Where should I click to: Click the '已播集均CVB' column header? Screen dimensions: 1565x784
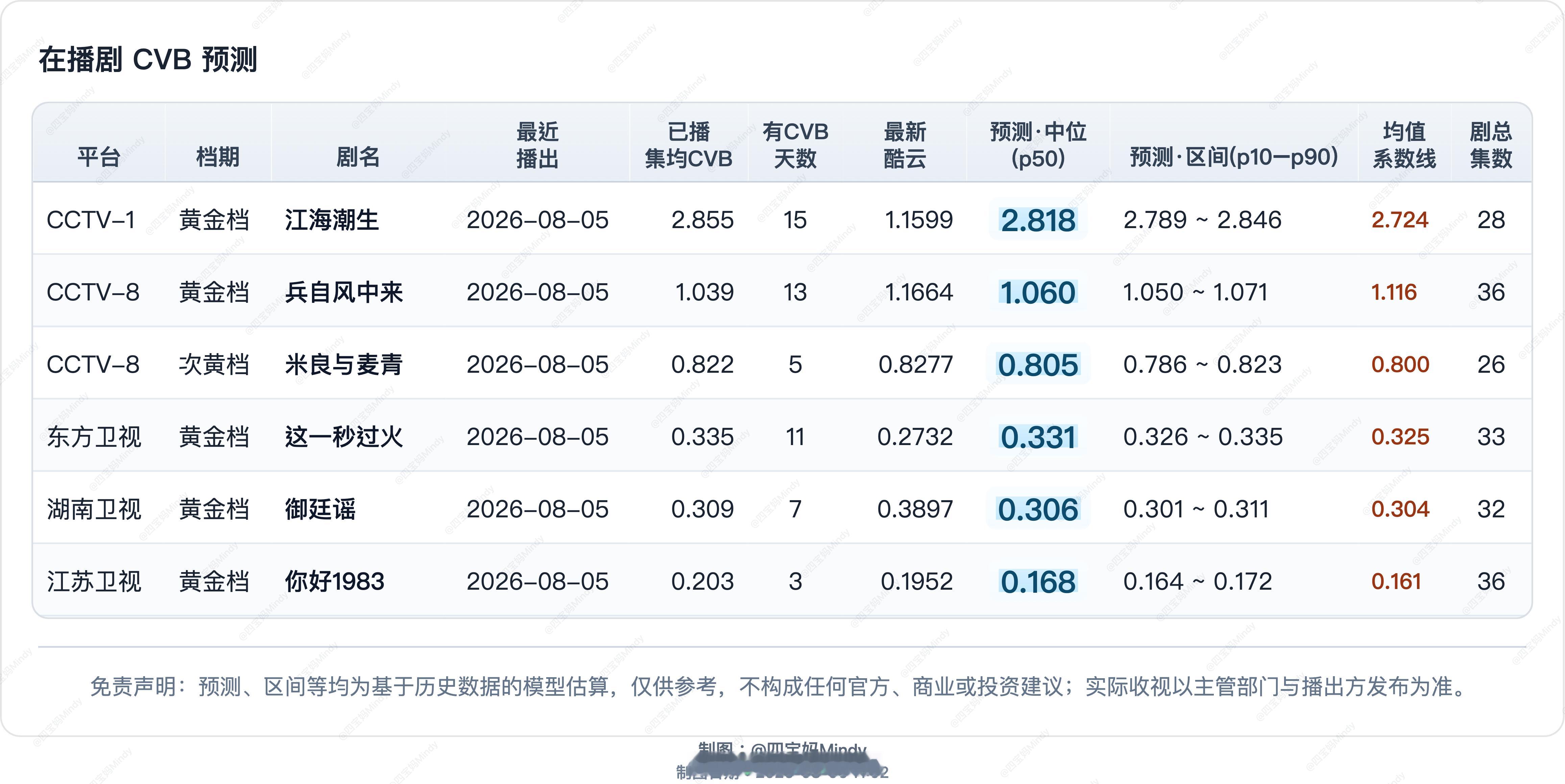pyautogui.click(x=688, y=145)
